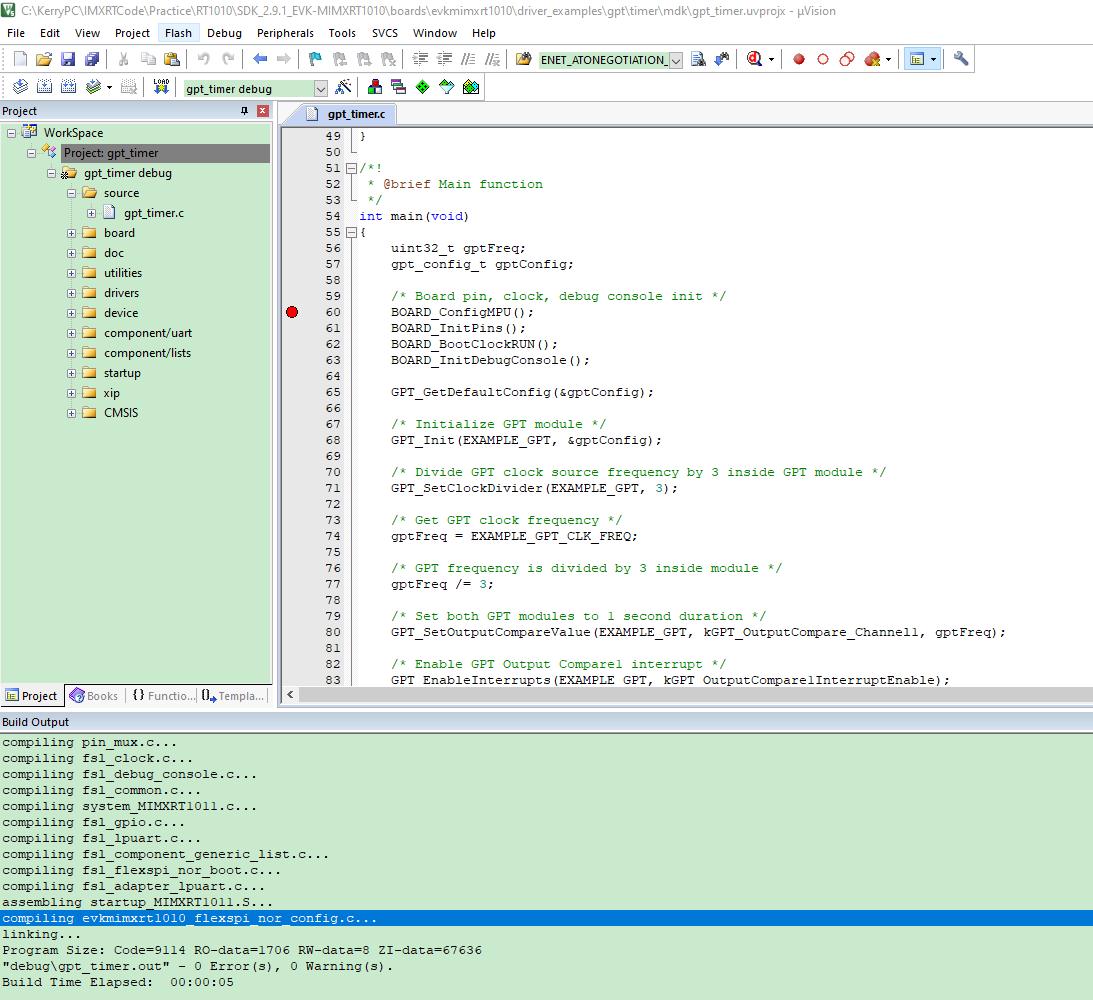Toggle the breakpoint on line 60
The height and width of the screenshot is (1000, 1093).
click(x=292, y=312)
